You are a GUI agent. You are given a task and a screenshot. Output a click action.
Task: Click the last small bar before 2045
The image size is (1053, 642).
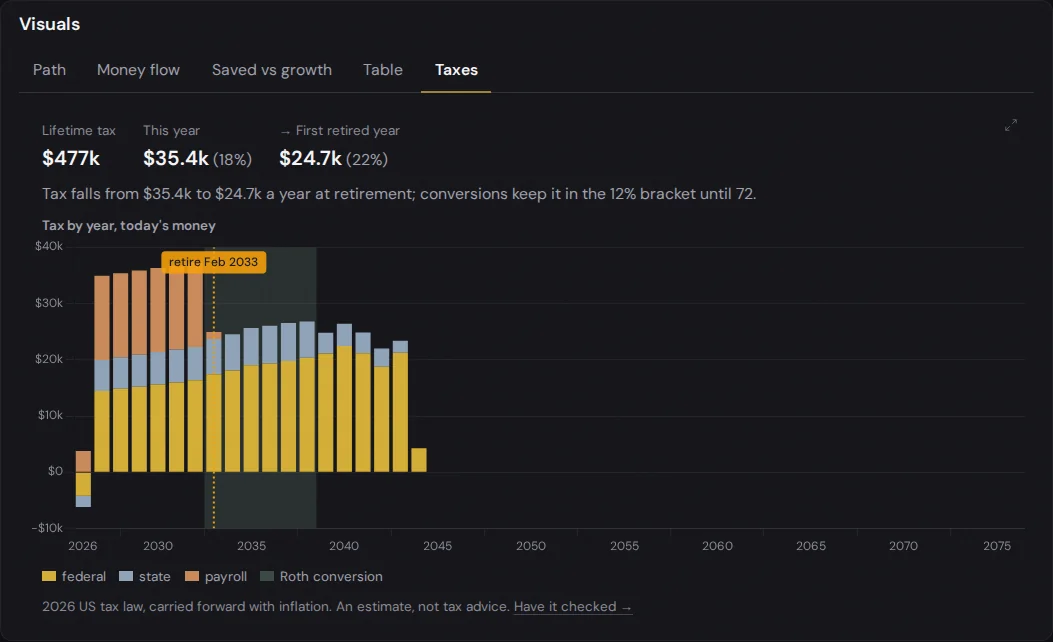418,460
